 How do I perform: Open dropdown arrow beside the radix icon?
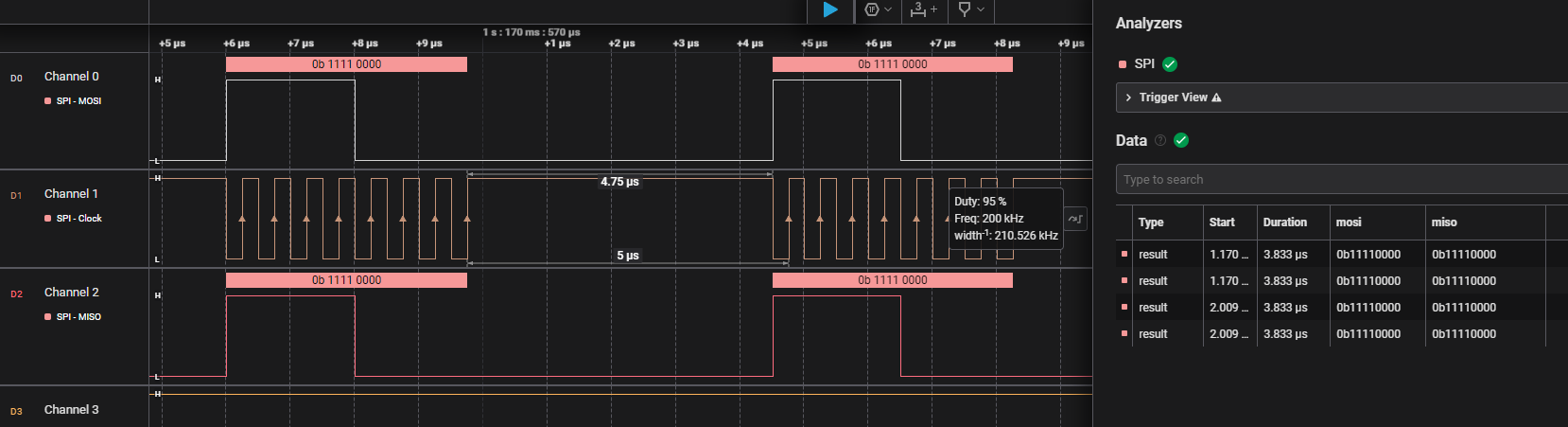(888, 9)
